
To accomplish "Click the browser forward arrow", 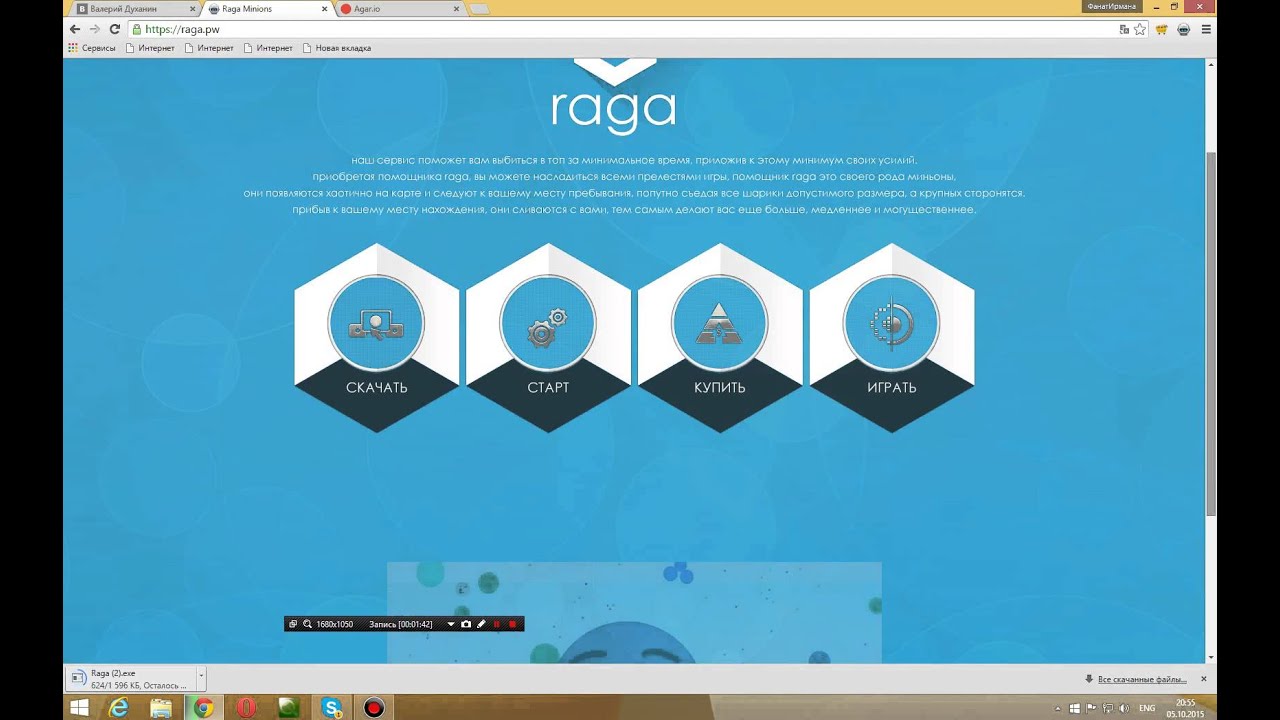I will coord(95,29).
